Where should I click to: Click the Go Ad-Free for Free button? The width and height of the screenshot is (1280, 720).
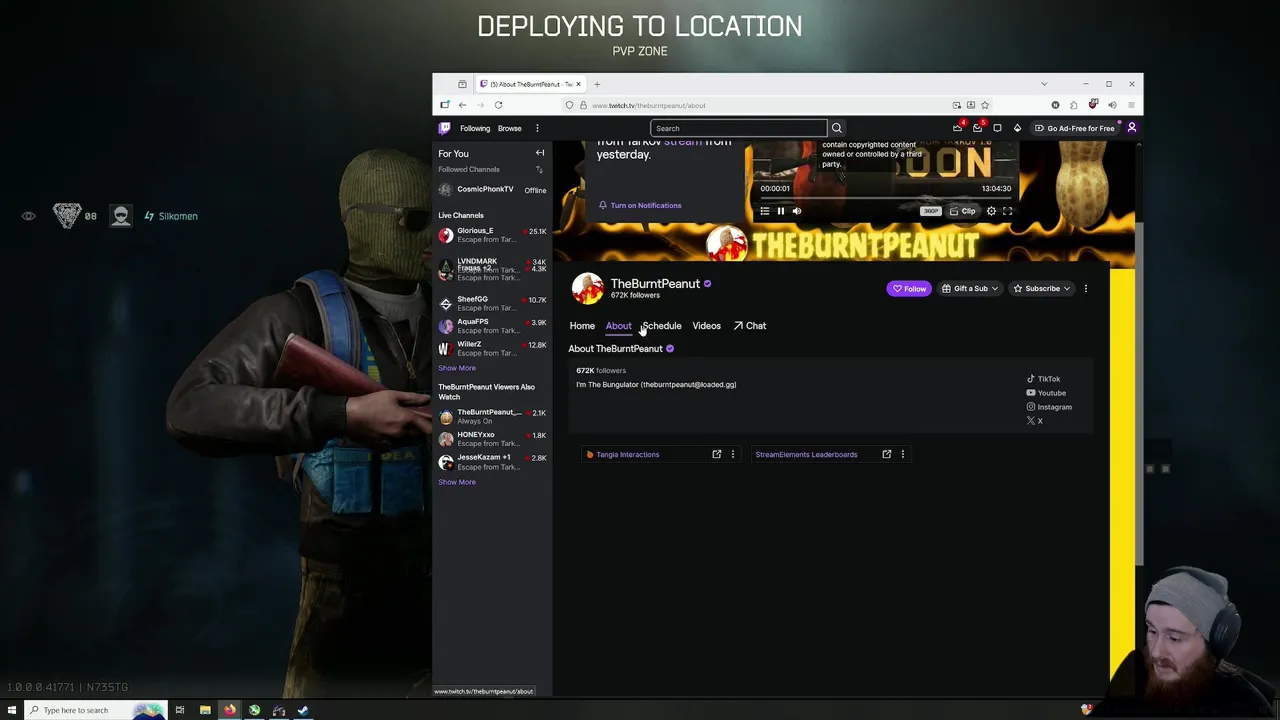(x=1075, y=128)
